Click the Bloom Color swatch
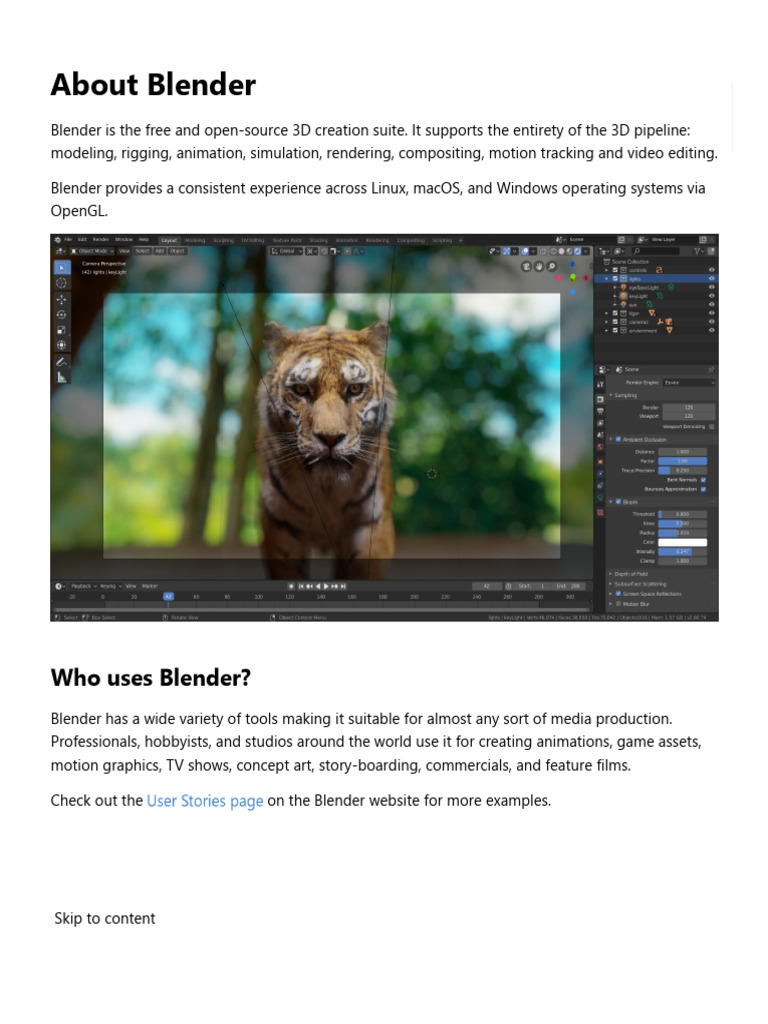 click(x=682, y=542)
